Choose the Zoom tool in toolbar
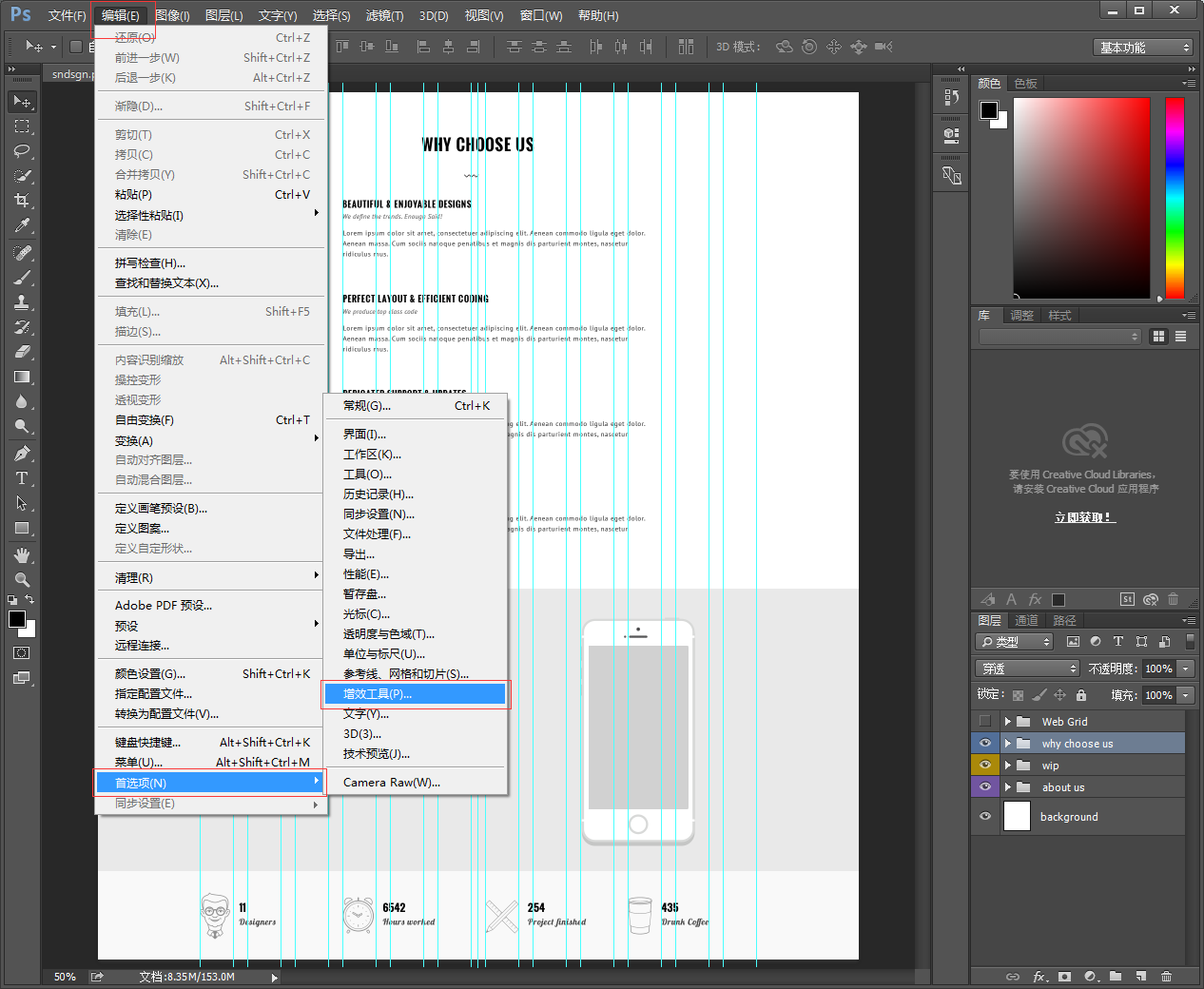The image size is (1204, 989). tap(22, 579)
